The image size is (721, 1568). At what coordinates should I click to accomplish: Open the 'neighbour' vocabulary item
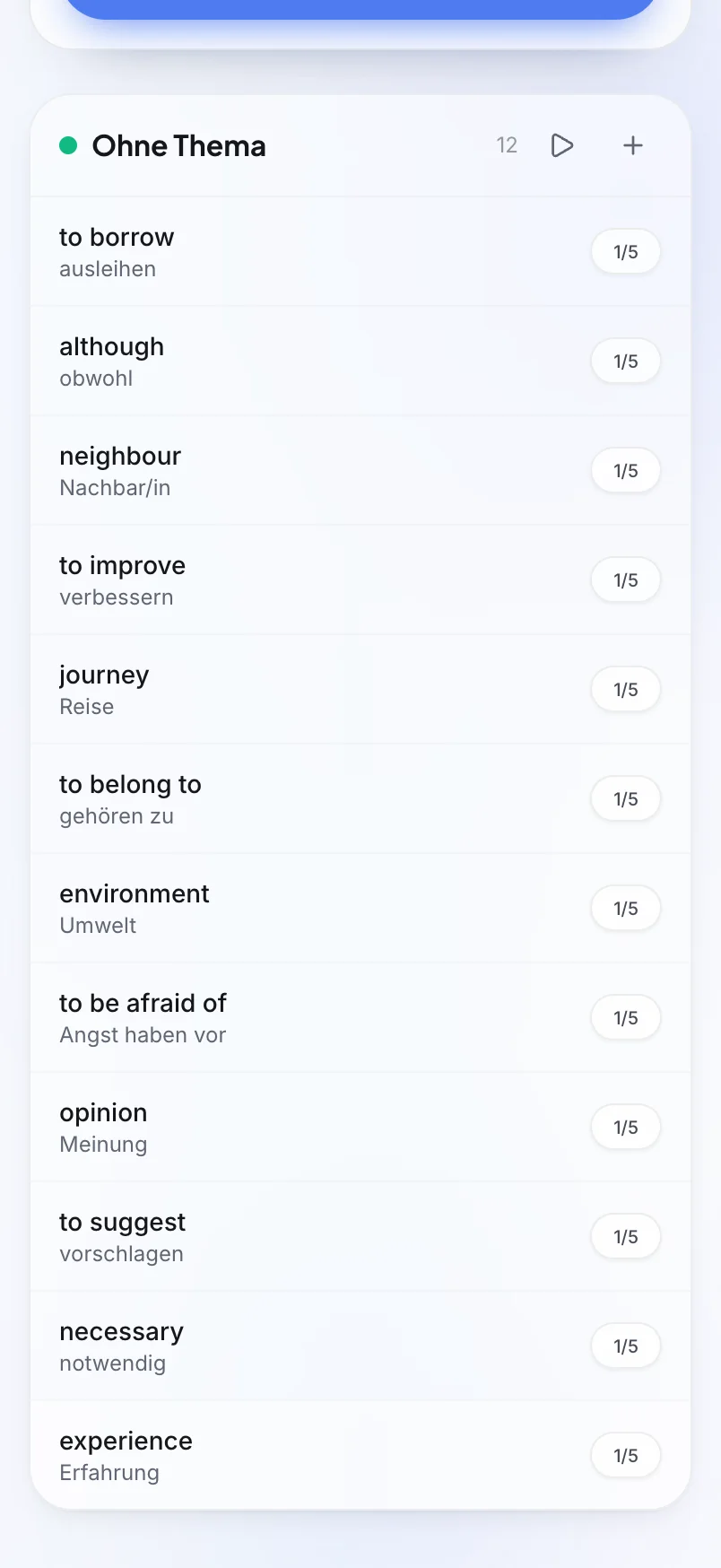click(360, 471)
